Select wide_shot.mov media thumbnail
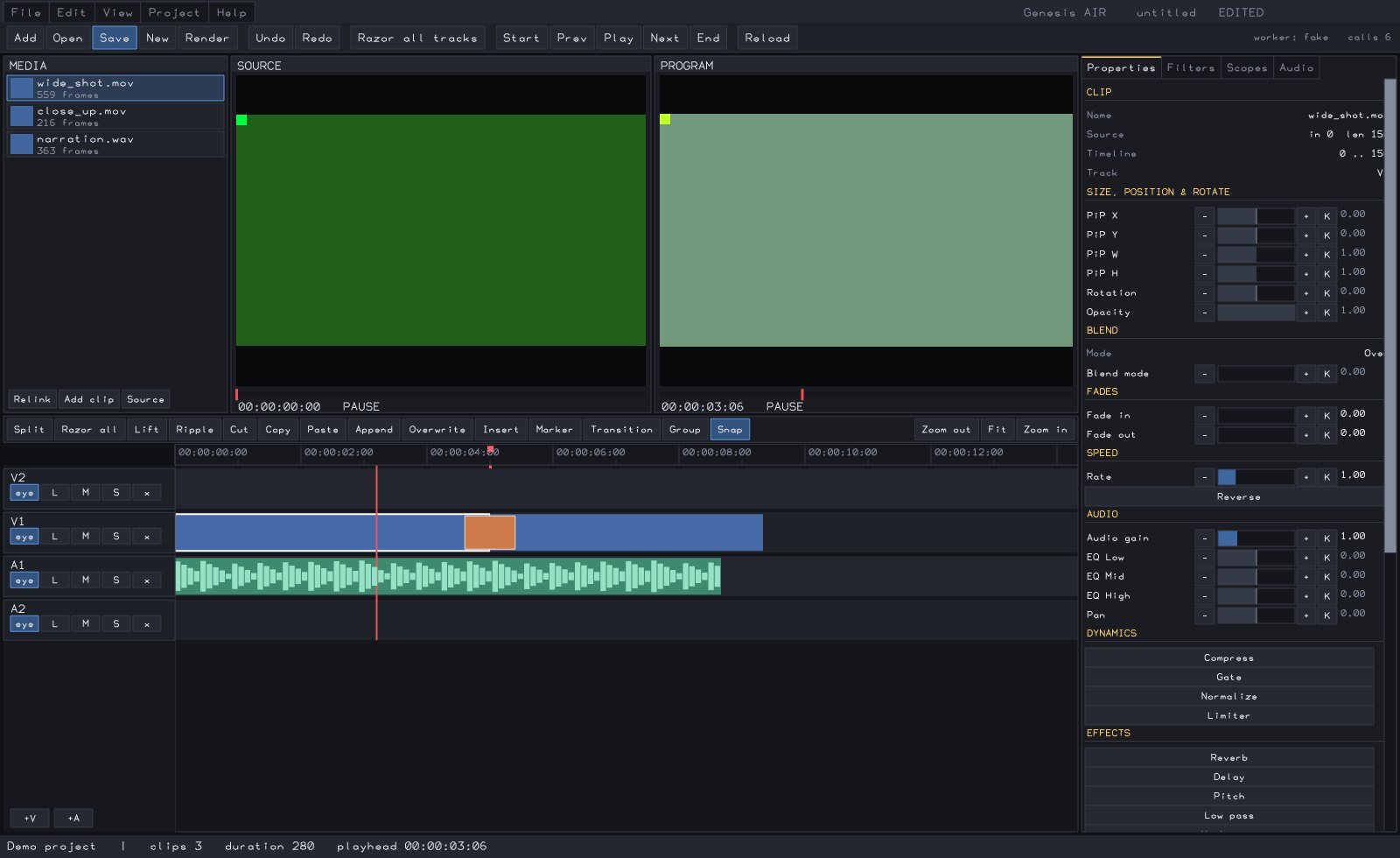Viewport: 1400px width, 858px height. (x=22, y=88)
